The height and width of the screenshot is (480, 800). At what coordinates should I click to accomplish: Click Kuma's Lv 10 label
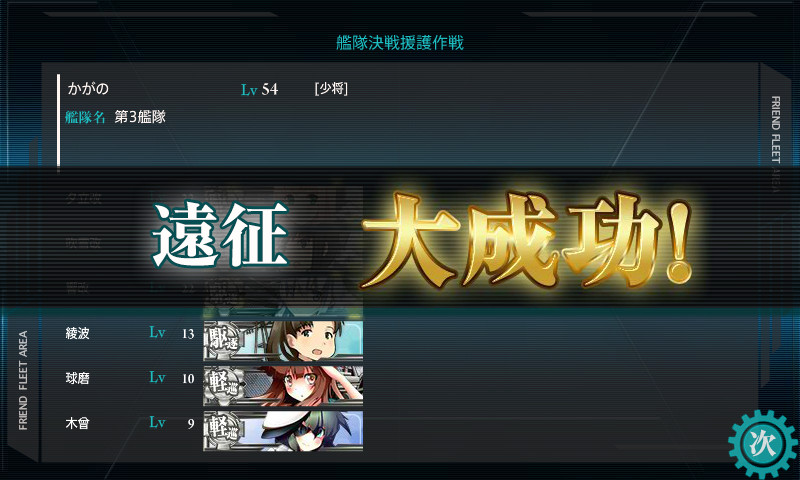coord(172,378)
